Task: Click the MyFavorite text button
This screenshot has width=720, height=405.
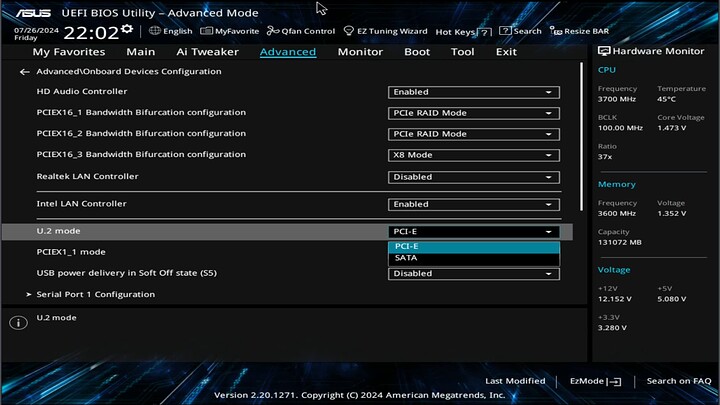Action: pyautogui.click(x=237, y=31)
